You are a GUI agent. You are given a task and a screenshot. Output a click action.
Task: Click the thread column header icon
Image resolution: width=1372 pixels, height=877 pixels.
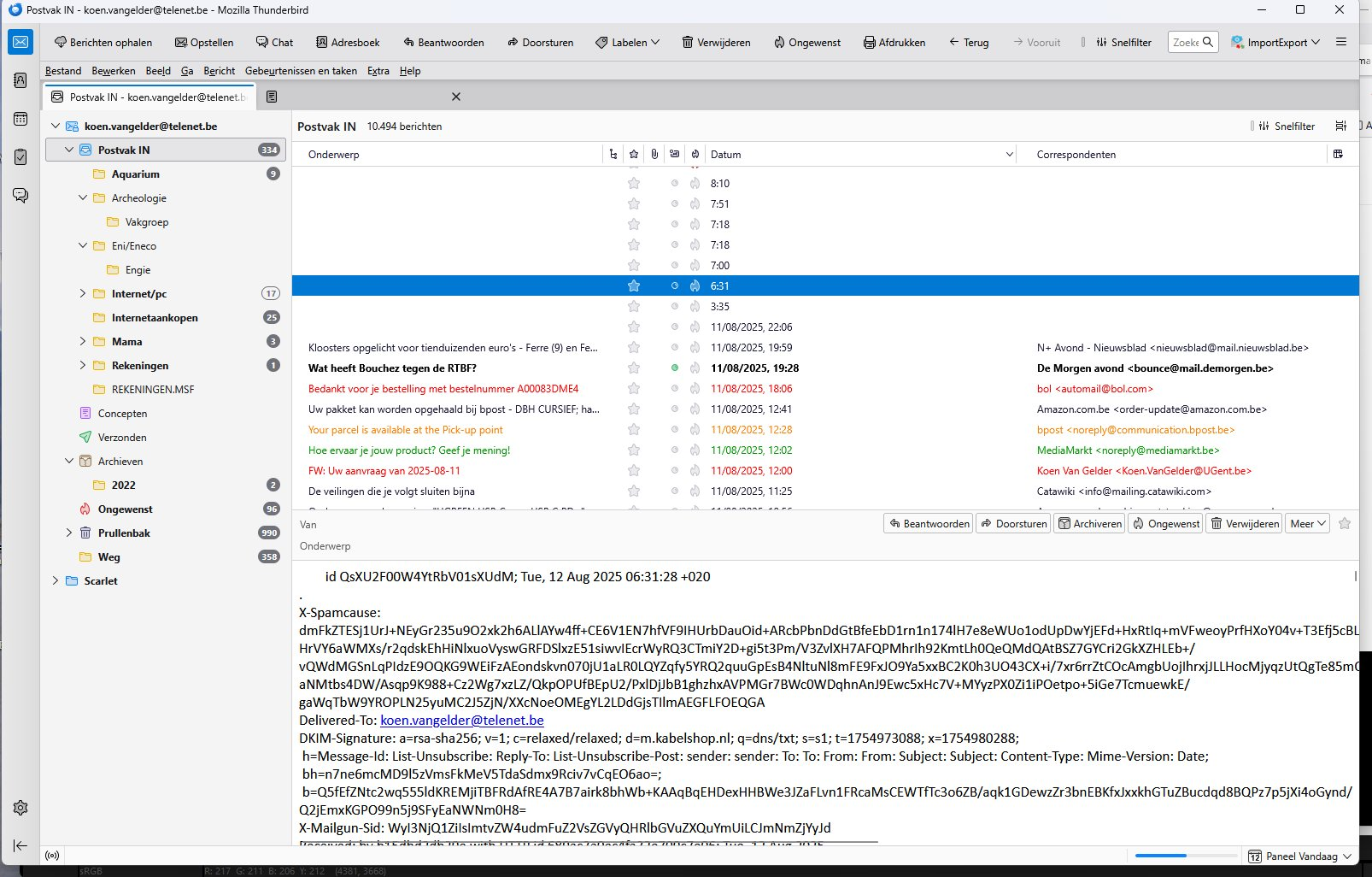(613, 155)
